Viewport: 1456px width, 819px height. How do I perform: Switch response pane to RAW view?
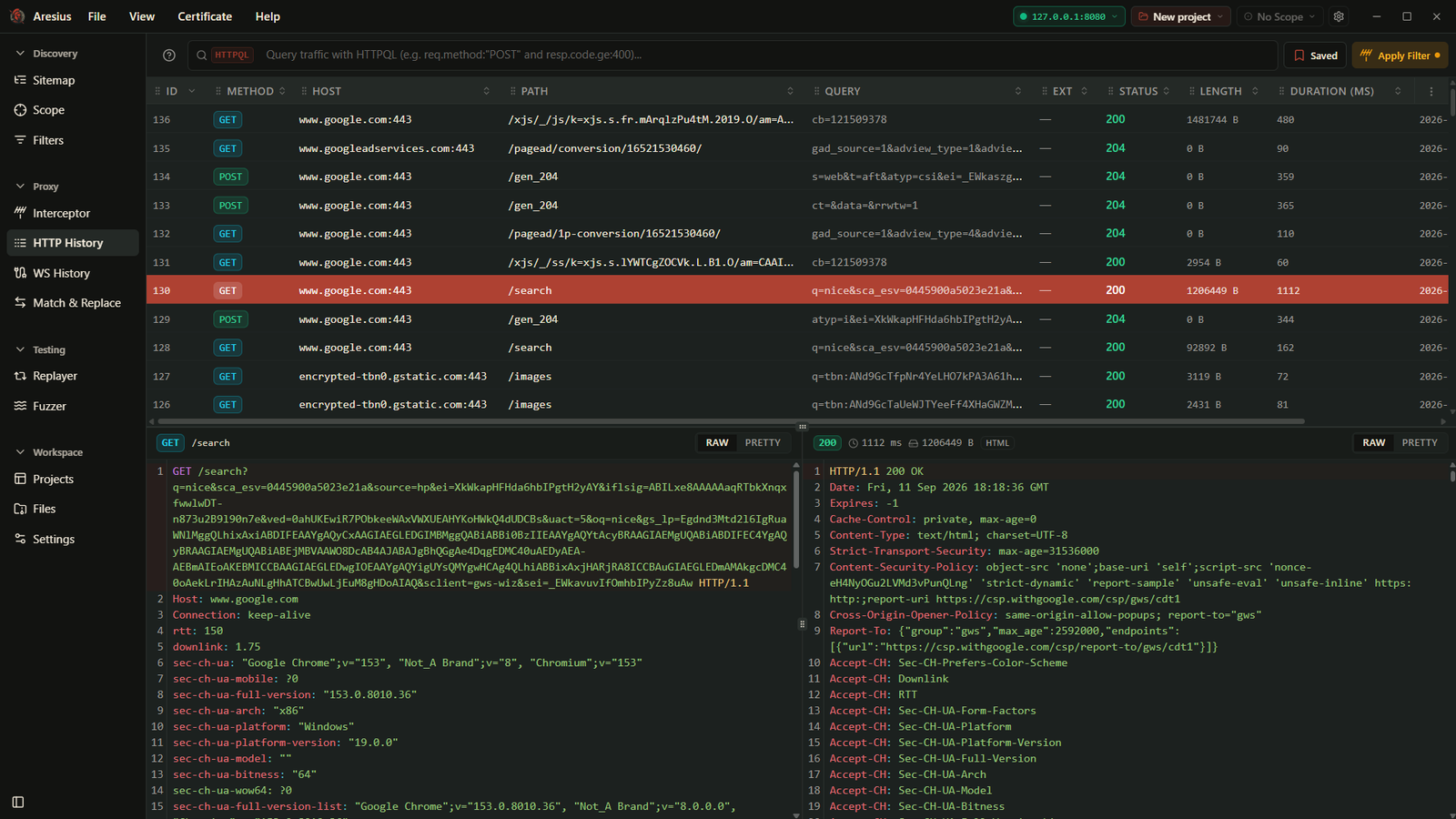pos(1374,443)
